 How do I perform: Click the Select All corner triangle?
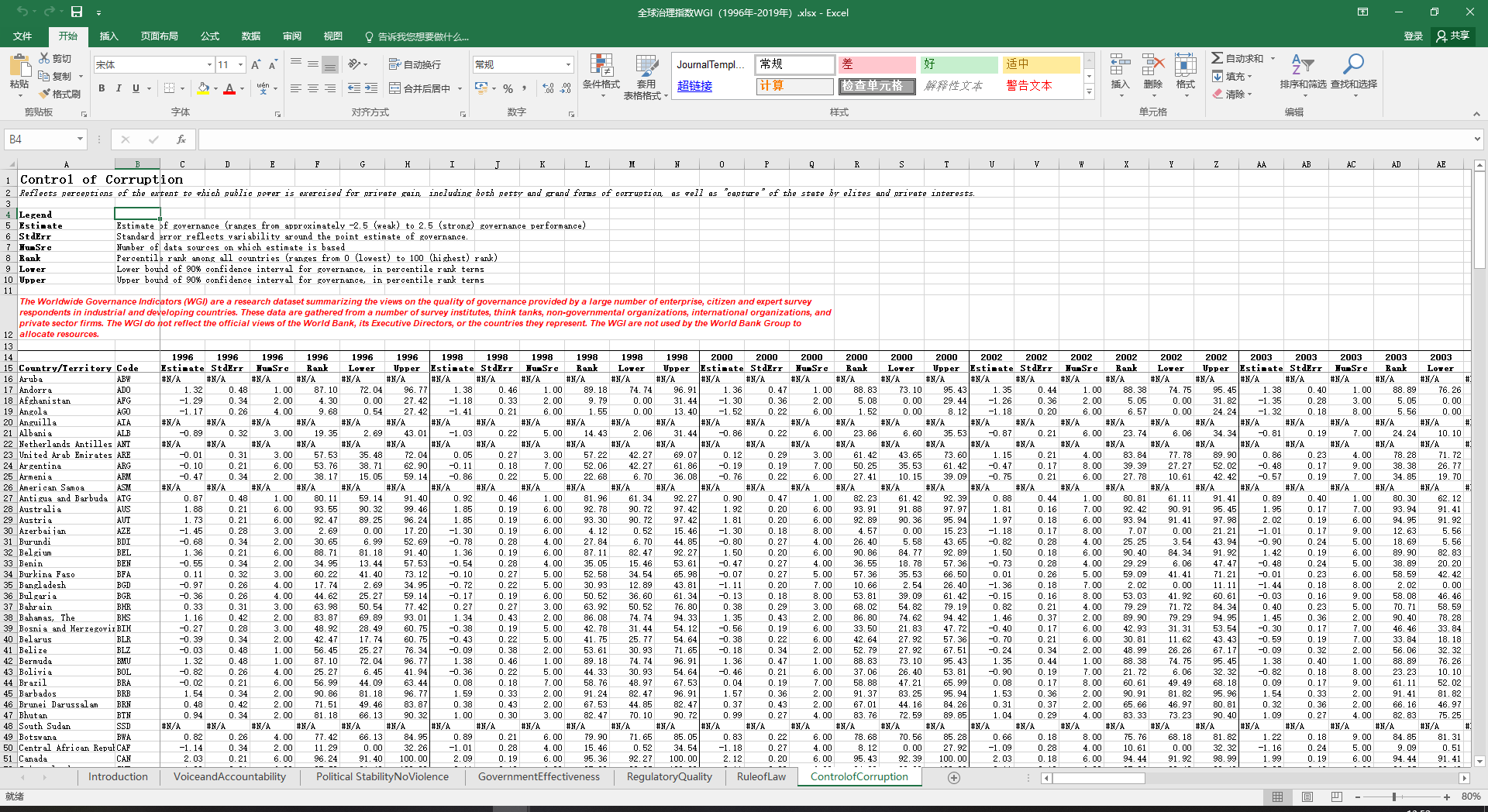coord(10,164)
